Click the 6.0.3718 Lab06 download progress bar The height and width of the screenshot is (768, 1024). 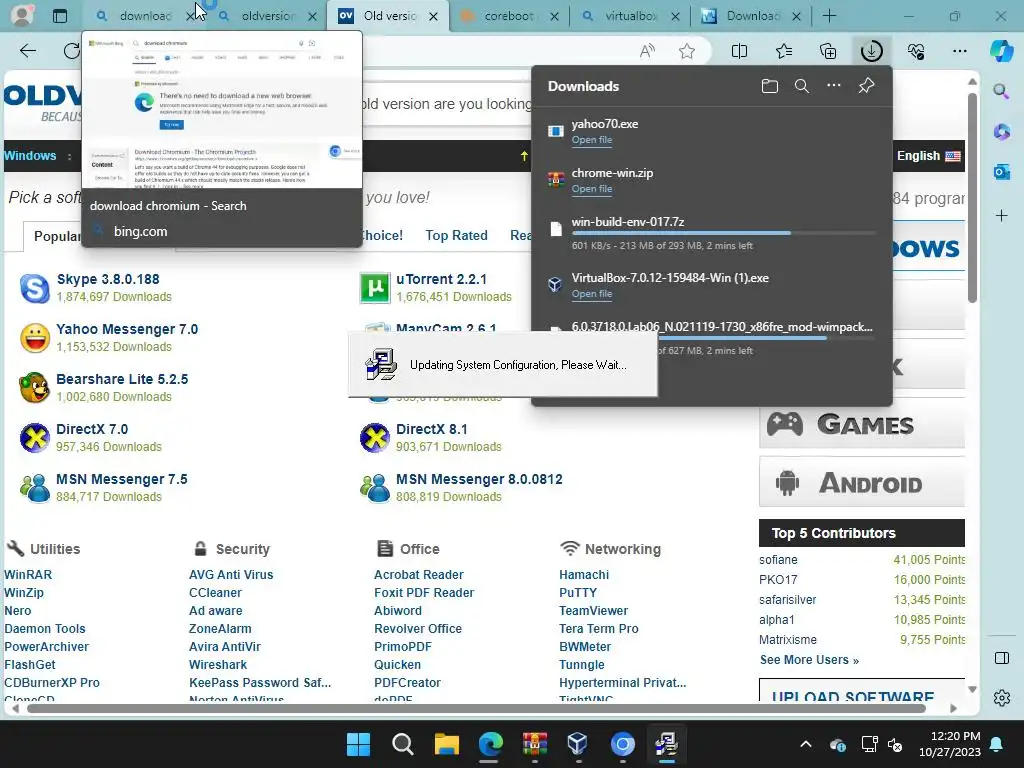[x=765, y=338]
